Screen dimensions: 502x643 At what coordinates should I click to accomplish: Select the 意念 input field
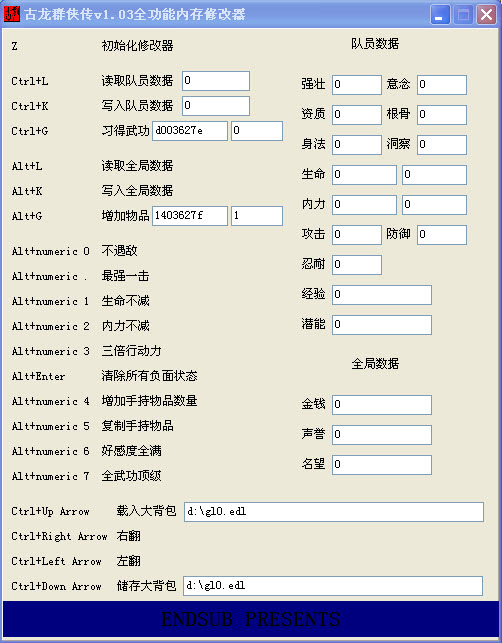point(442,84)
